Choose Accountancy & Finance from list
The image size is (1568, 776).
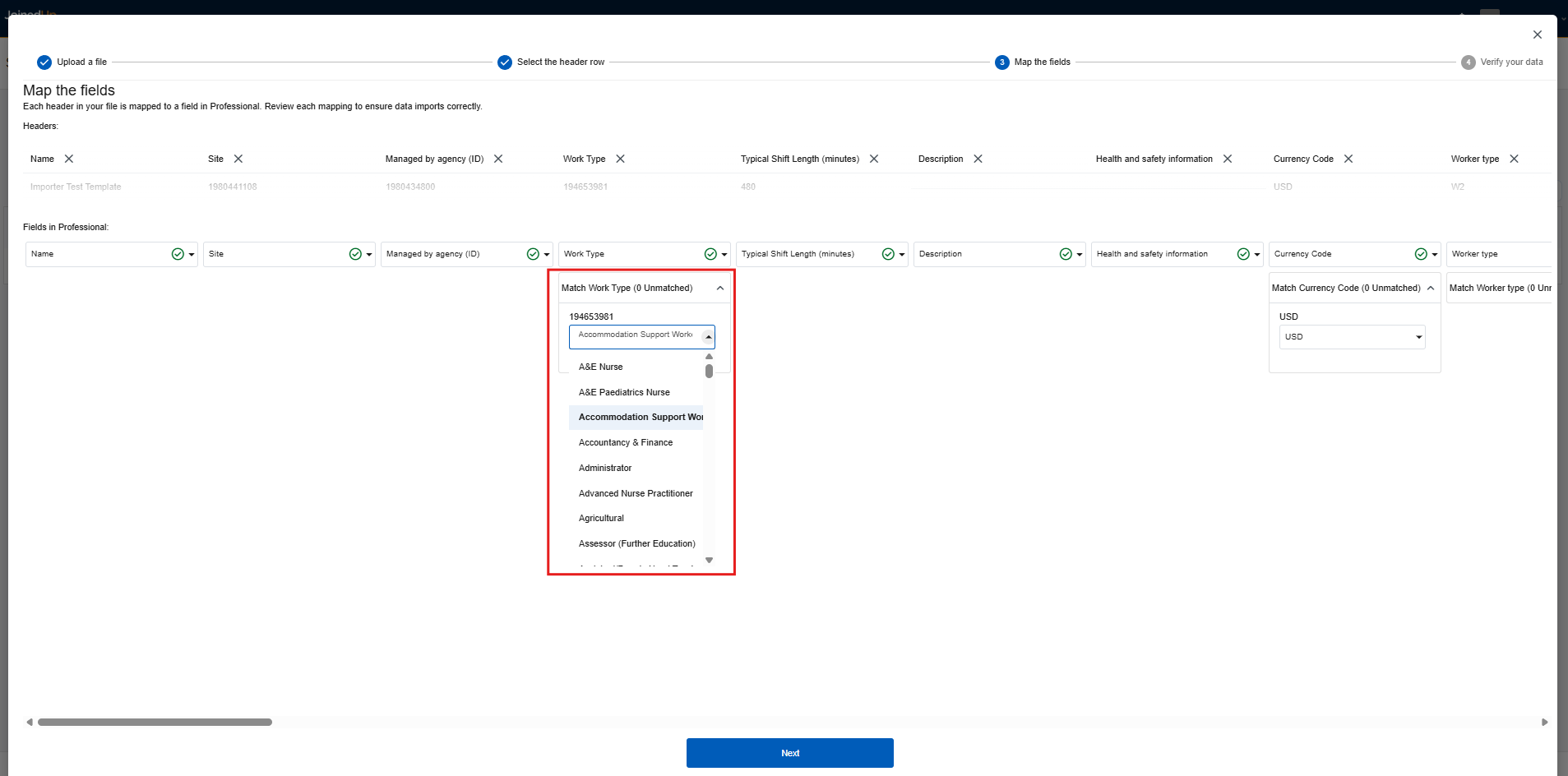tap(626, 442)
